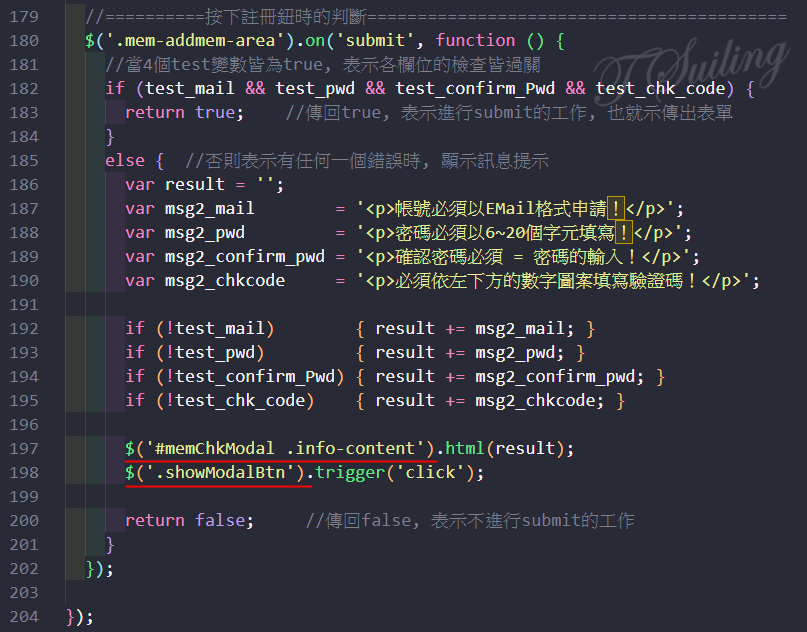
Task: Click the html method call on line 197
Action: point(465,449)
